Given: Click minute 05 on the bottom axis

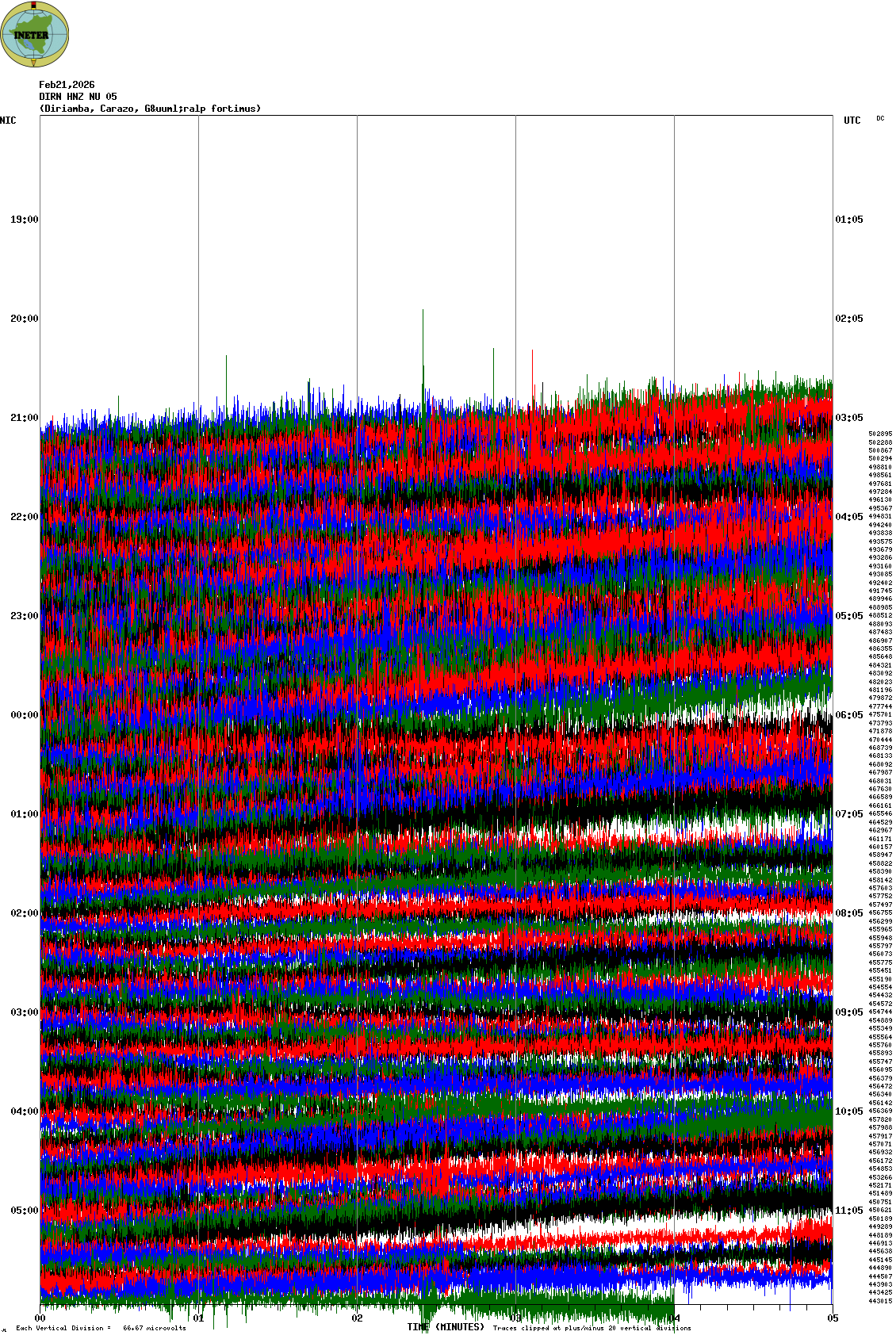Looking at the screenshot, I should [833, 1318].
